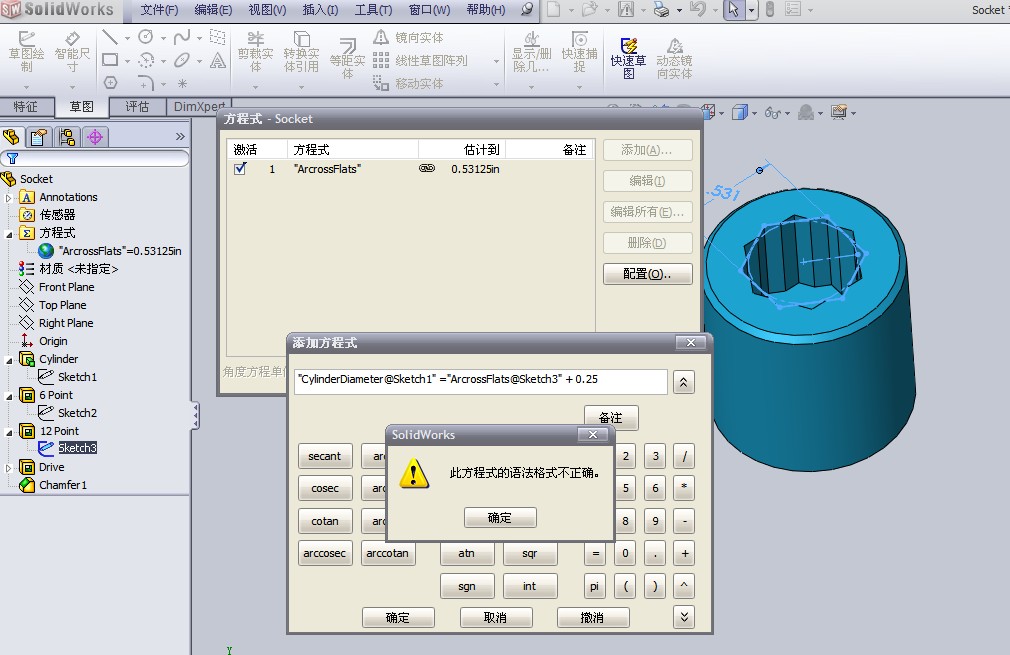
Task: Click the equation text input field
Action: tap(481, 380)
